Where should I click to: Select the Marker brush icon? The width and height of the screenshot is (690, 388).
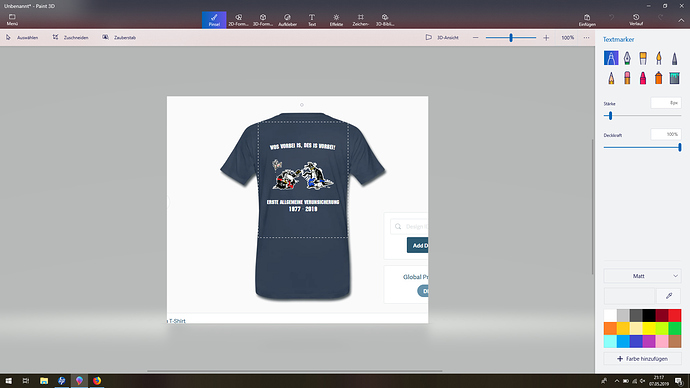coord(611,58)
